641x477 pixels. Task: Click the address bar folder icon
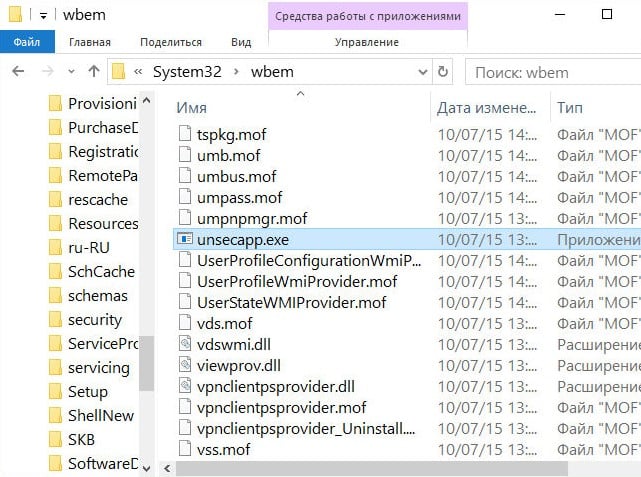[118, 72]
